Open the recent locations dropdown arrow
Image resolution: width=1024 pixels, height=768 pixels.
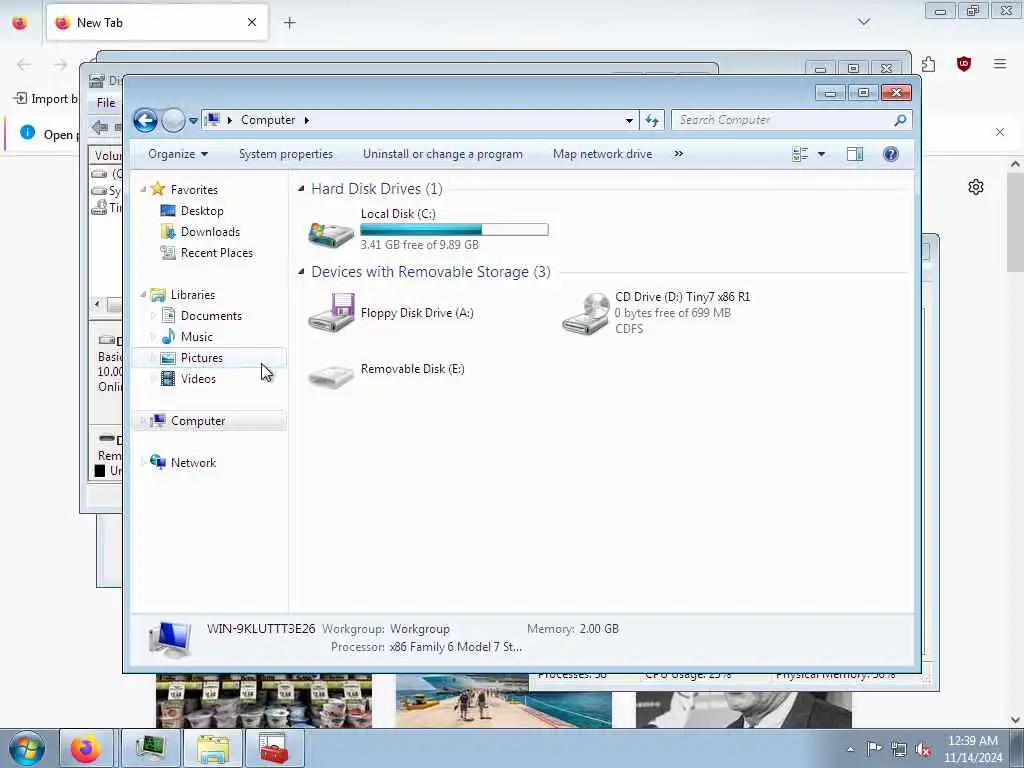(193, 120)
